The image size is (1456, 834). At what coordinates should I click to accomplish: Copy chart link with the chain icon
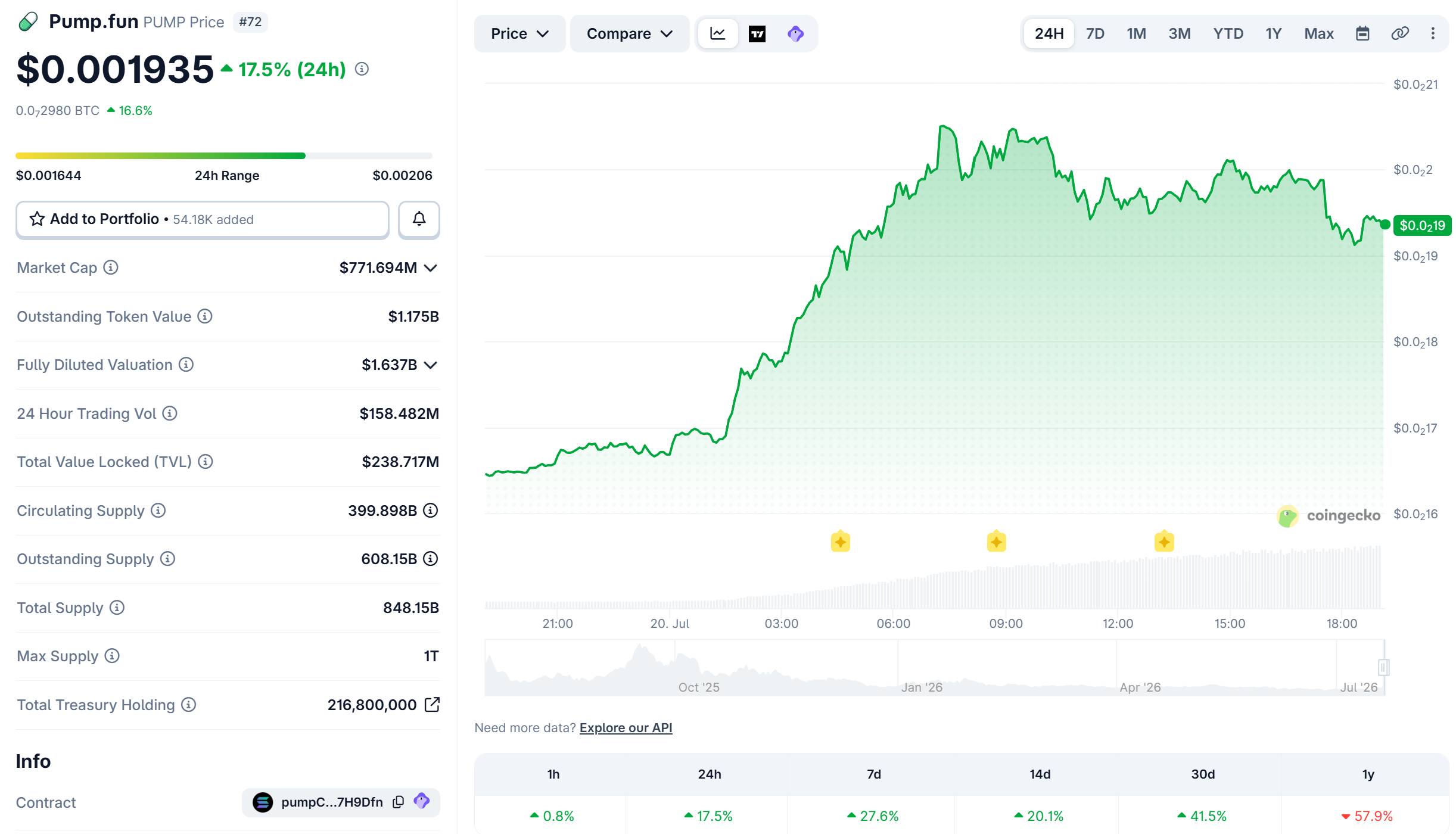(x=1400, y=33)
